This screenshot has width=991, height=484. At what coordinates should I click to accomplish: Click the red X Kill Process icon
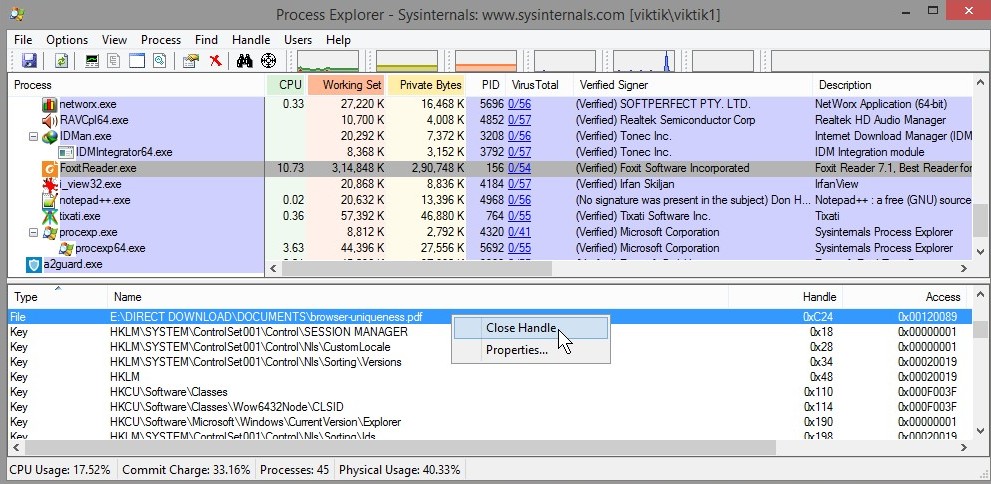tap(216, 61)
